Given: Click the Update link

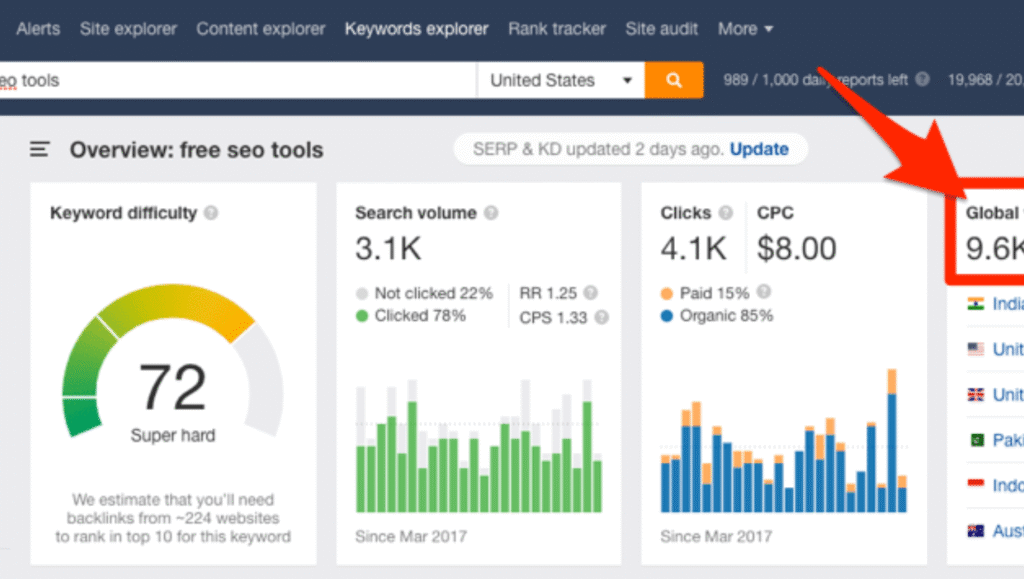Looking at the screenshot, I should [x=759, y=149].
